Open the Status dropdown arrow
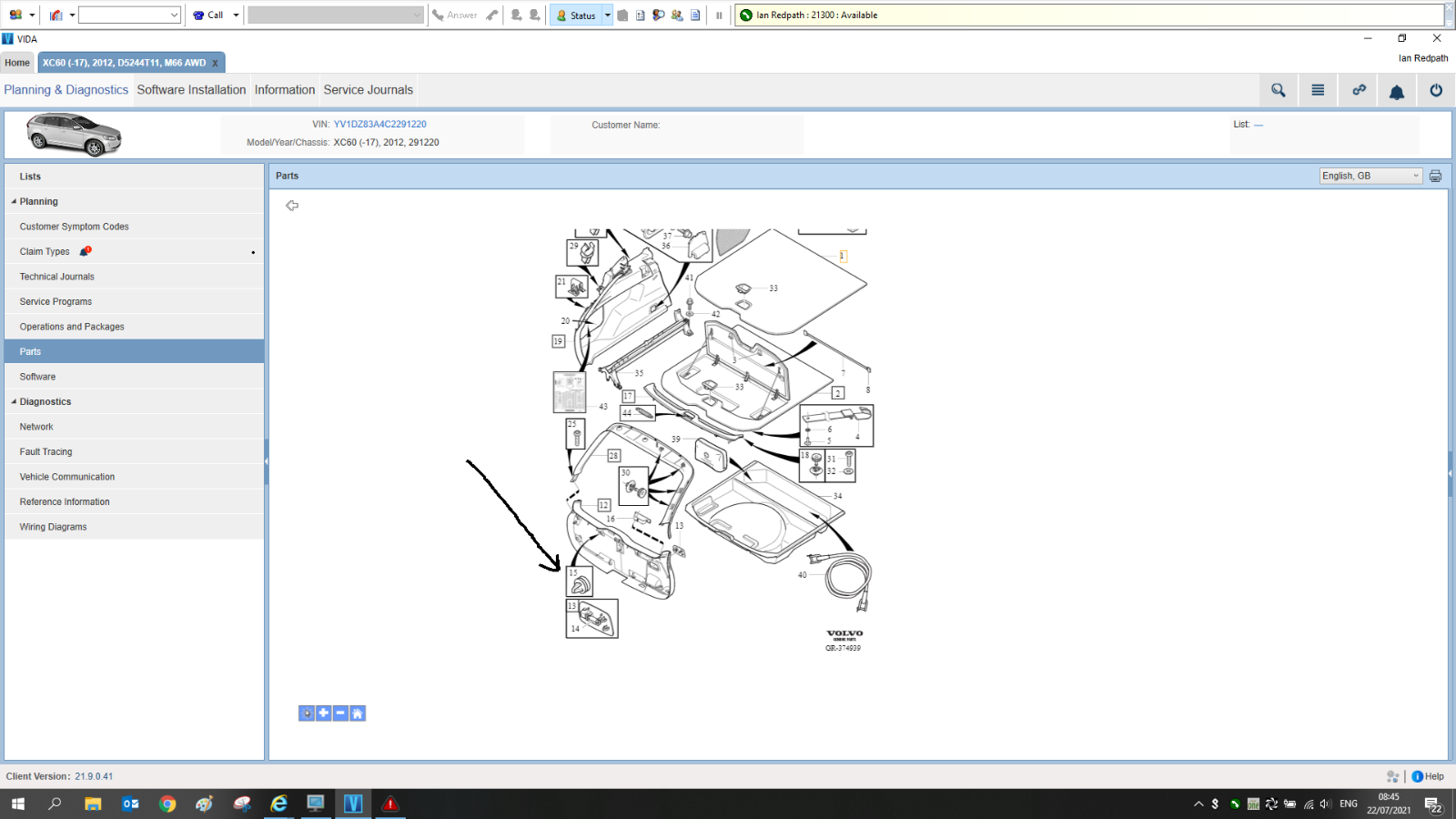Screen dimensions: 1456x819 (x=608, y=15)
